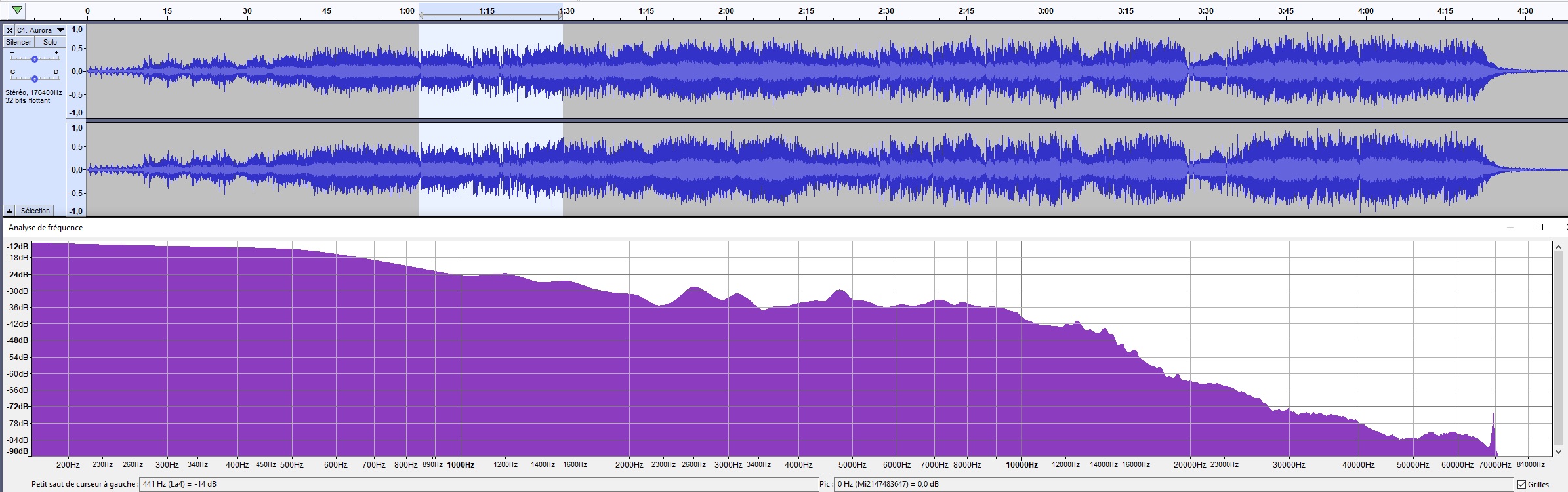
Task: Click the 70000Hz label on frequency axis
Action: [x=1495, y=464]
